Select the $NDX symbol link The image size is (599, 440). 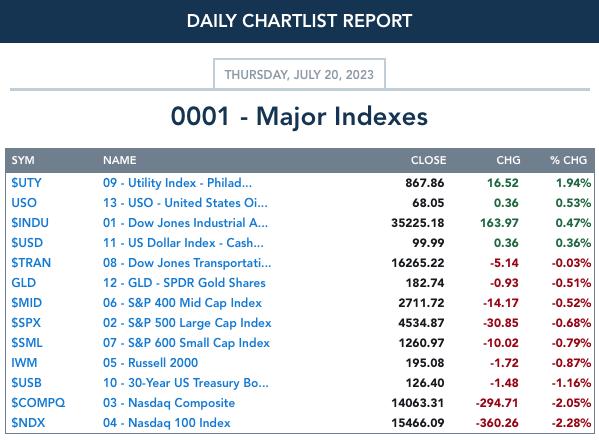pyautogui.click(x=28, y=423)
